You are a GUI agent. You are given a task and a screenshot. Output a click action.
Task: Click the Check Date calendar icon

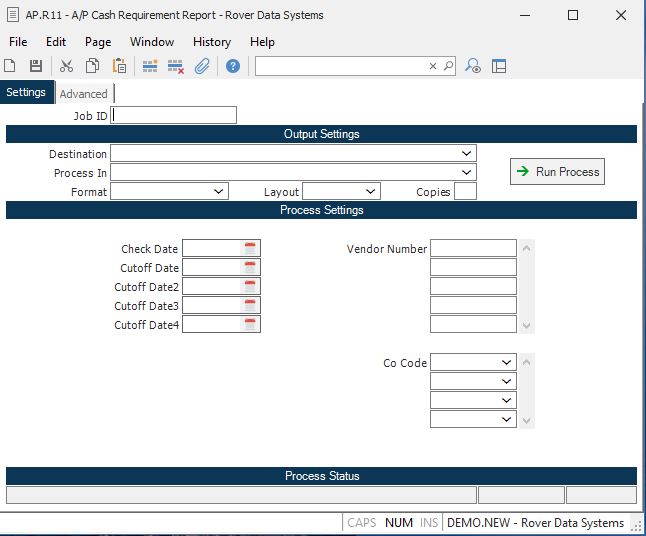(251, 248)
